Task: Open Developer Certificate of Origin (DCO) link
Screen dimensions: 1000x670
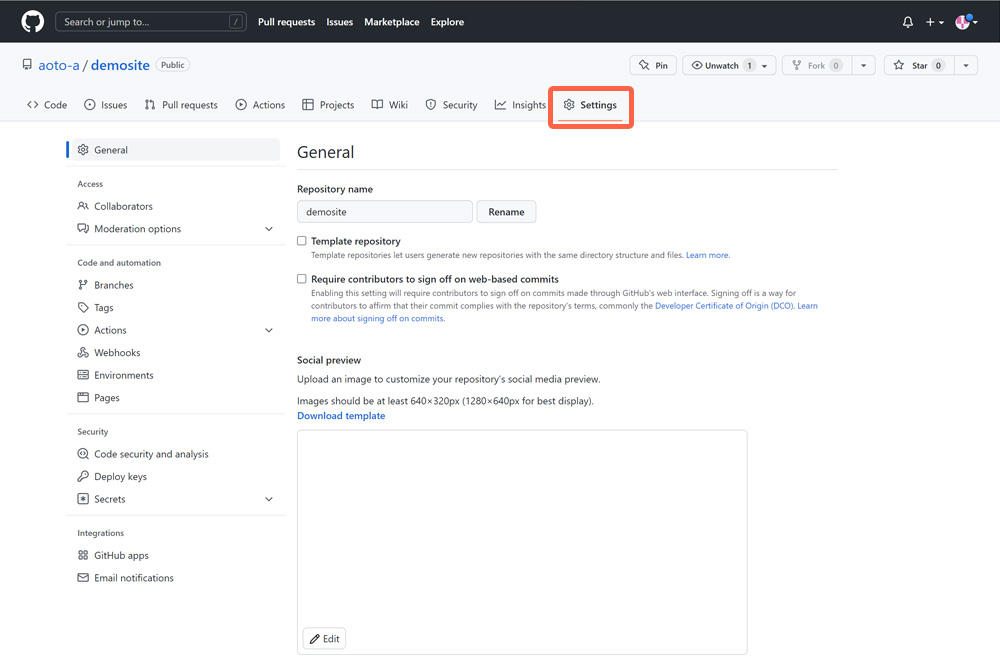Action: point(724,306)
